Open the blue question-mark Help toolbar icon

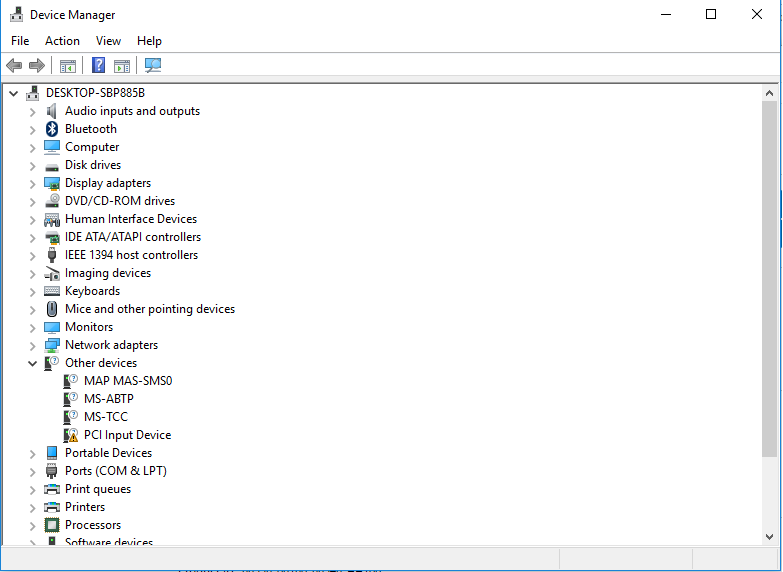click(x=98, y=65)
